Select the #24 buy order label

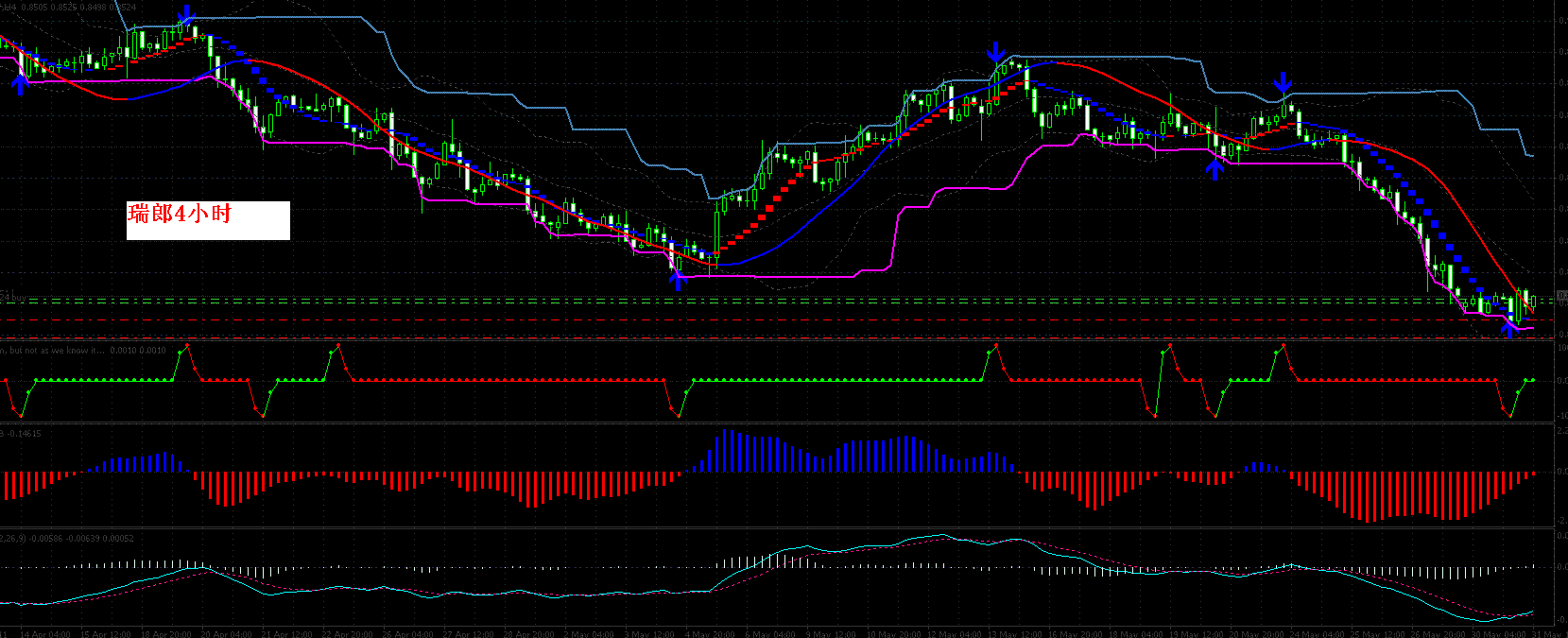13,297
